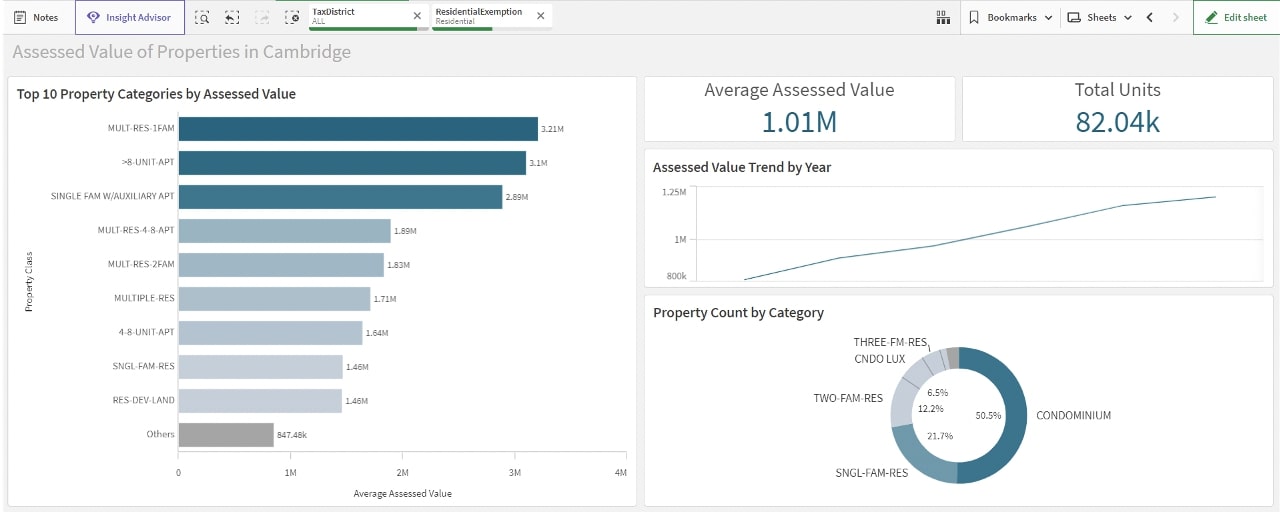Open the selections tool grid icon
Image resolution: width=1280 pixels, height=512 pixels.
pos(942,17)
